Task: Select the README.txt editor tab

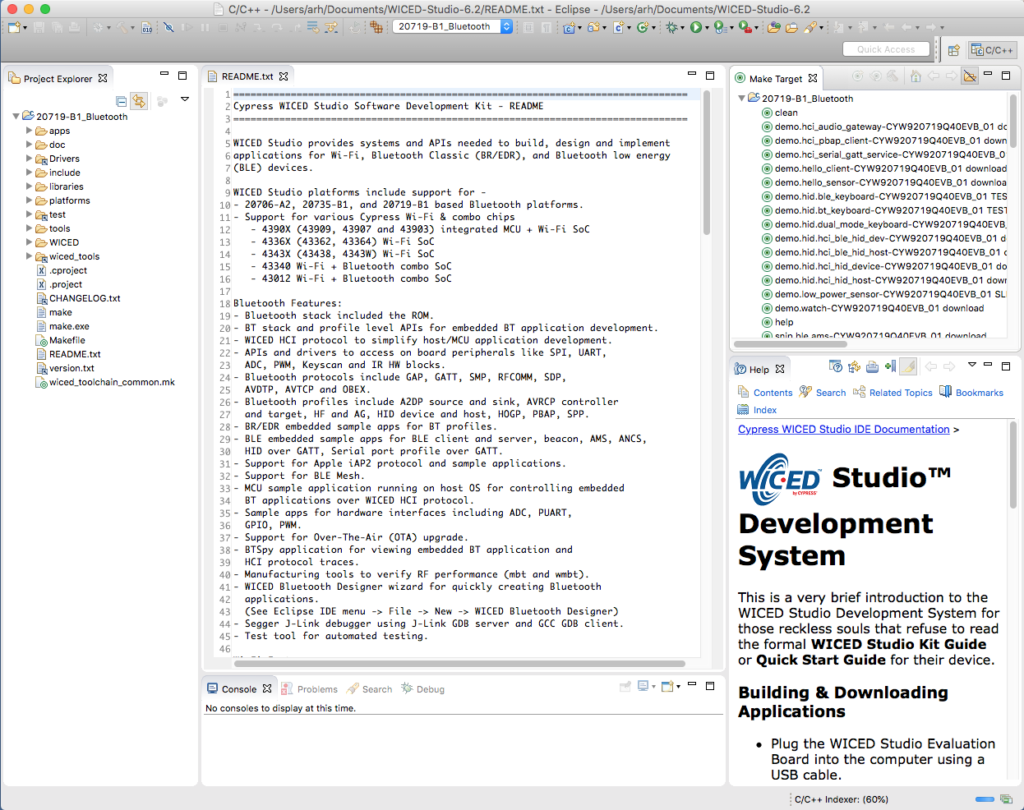Action: coord(247,76)
